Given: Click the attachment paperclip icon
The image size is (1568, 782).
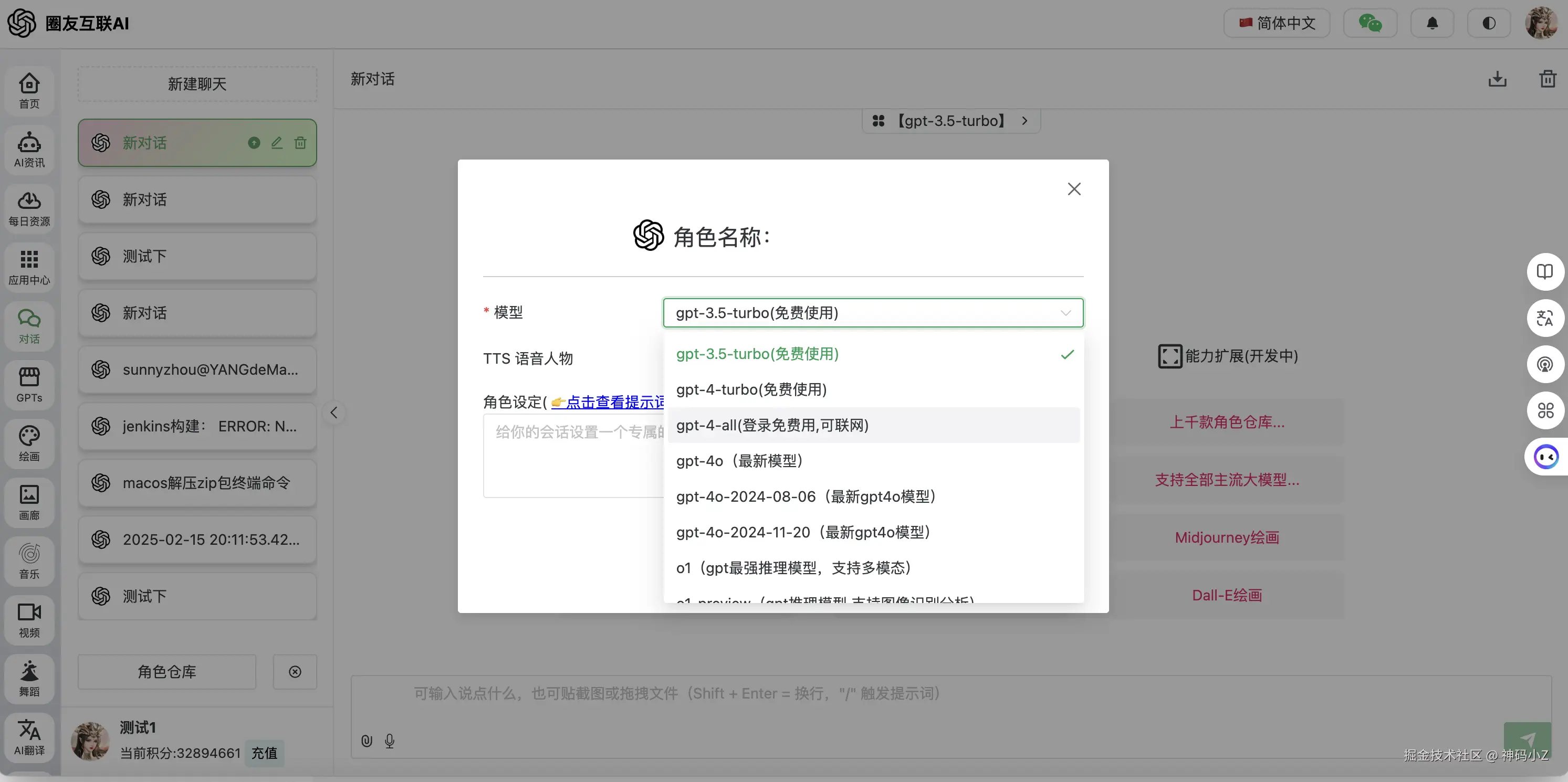Looking at the screenshot, I should (367, 741).
